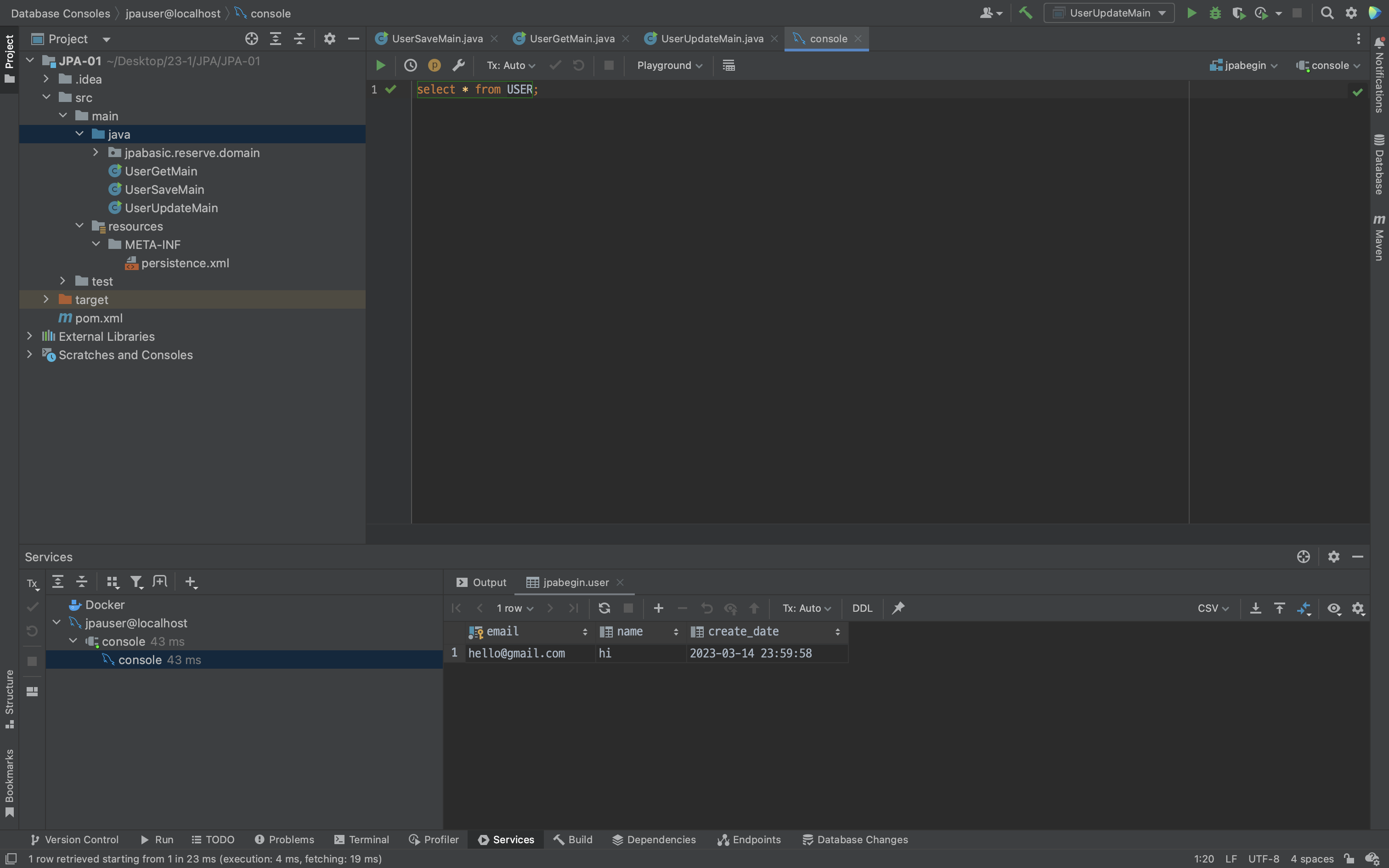Click the Build hammer icon in top toolbar
The height and width of the screenshot is (868, 1389).
click(1025, 13)
